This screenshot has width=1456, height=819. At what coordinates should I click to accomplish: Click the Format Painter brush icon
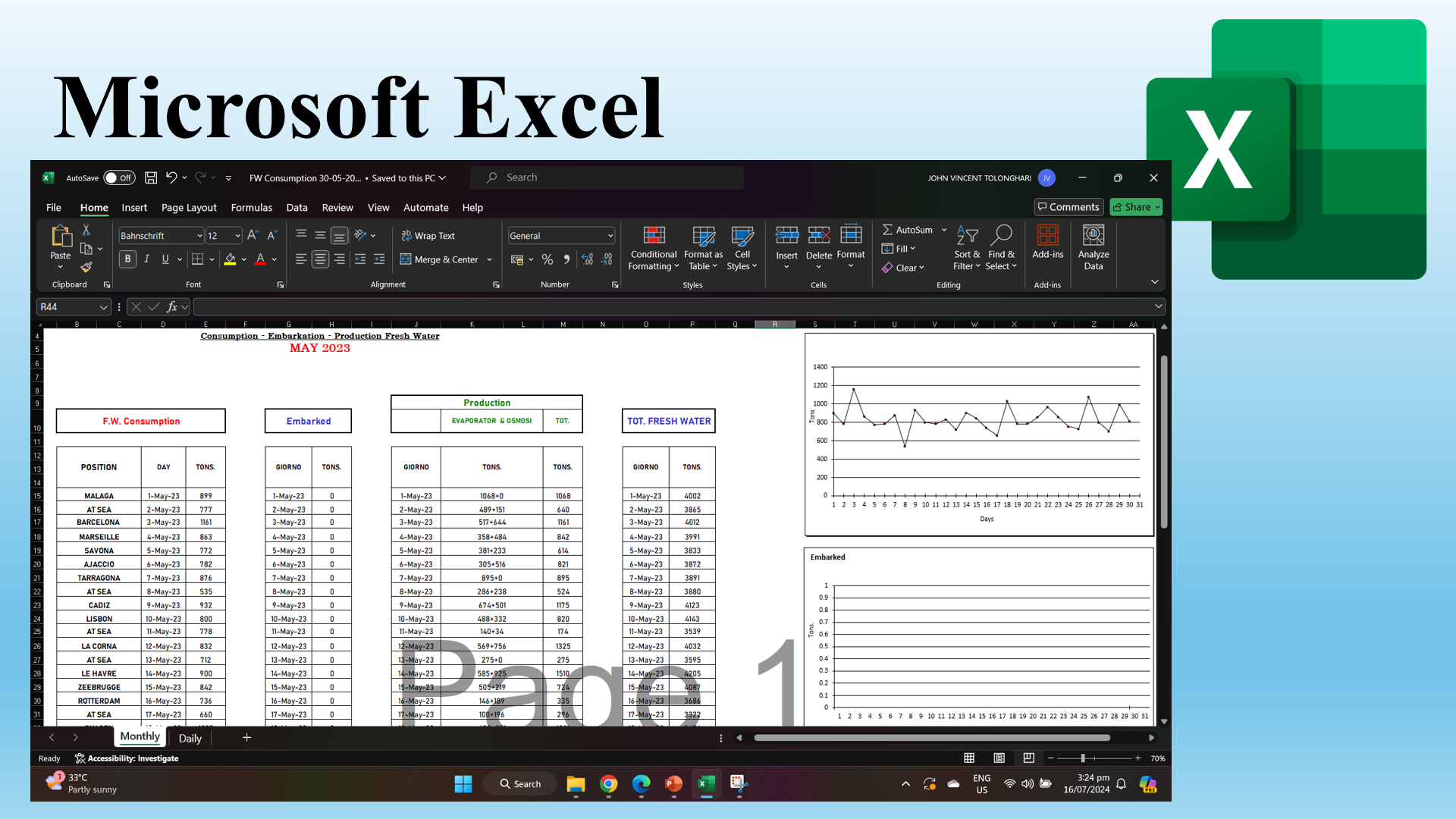[x=86, y=267]
